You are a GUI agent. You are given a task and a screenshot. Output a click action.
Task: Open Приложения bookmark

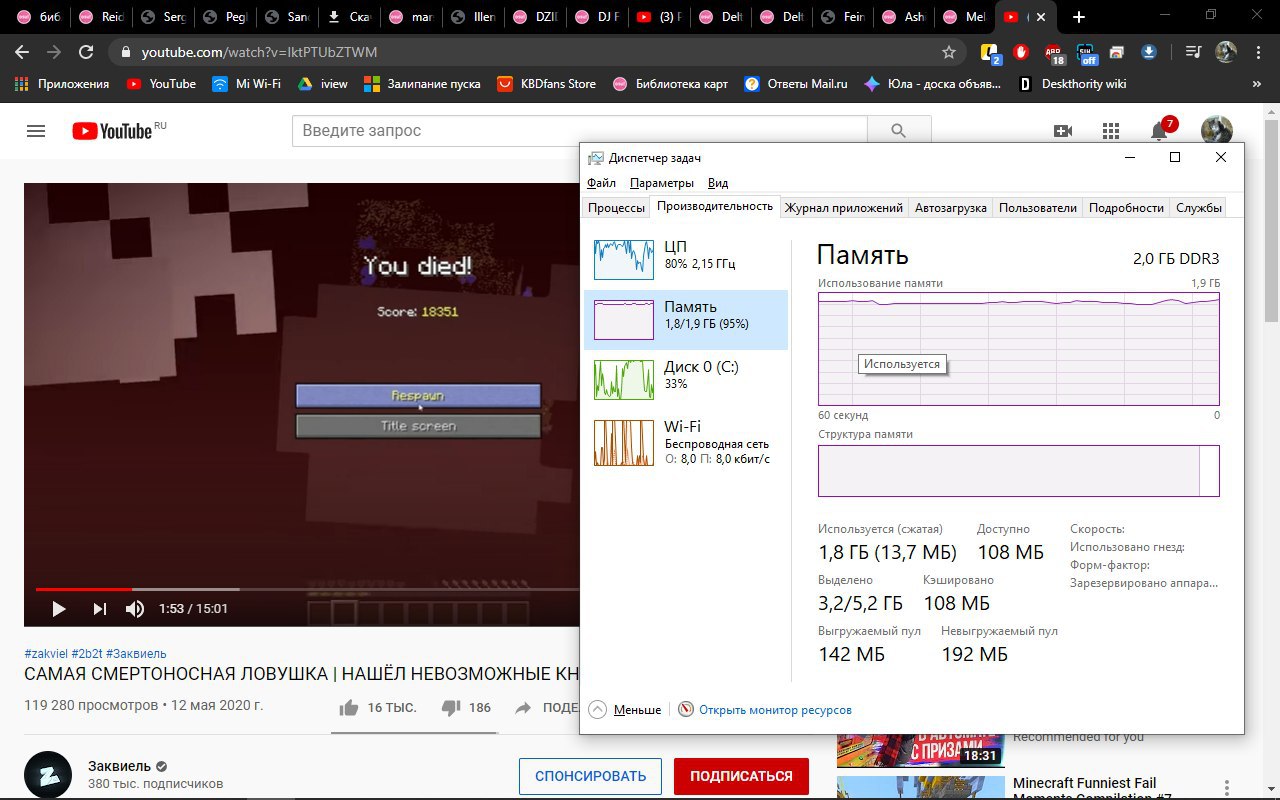(x=62, y=84)
